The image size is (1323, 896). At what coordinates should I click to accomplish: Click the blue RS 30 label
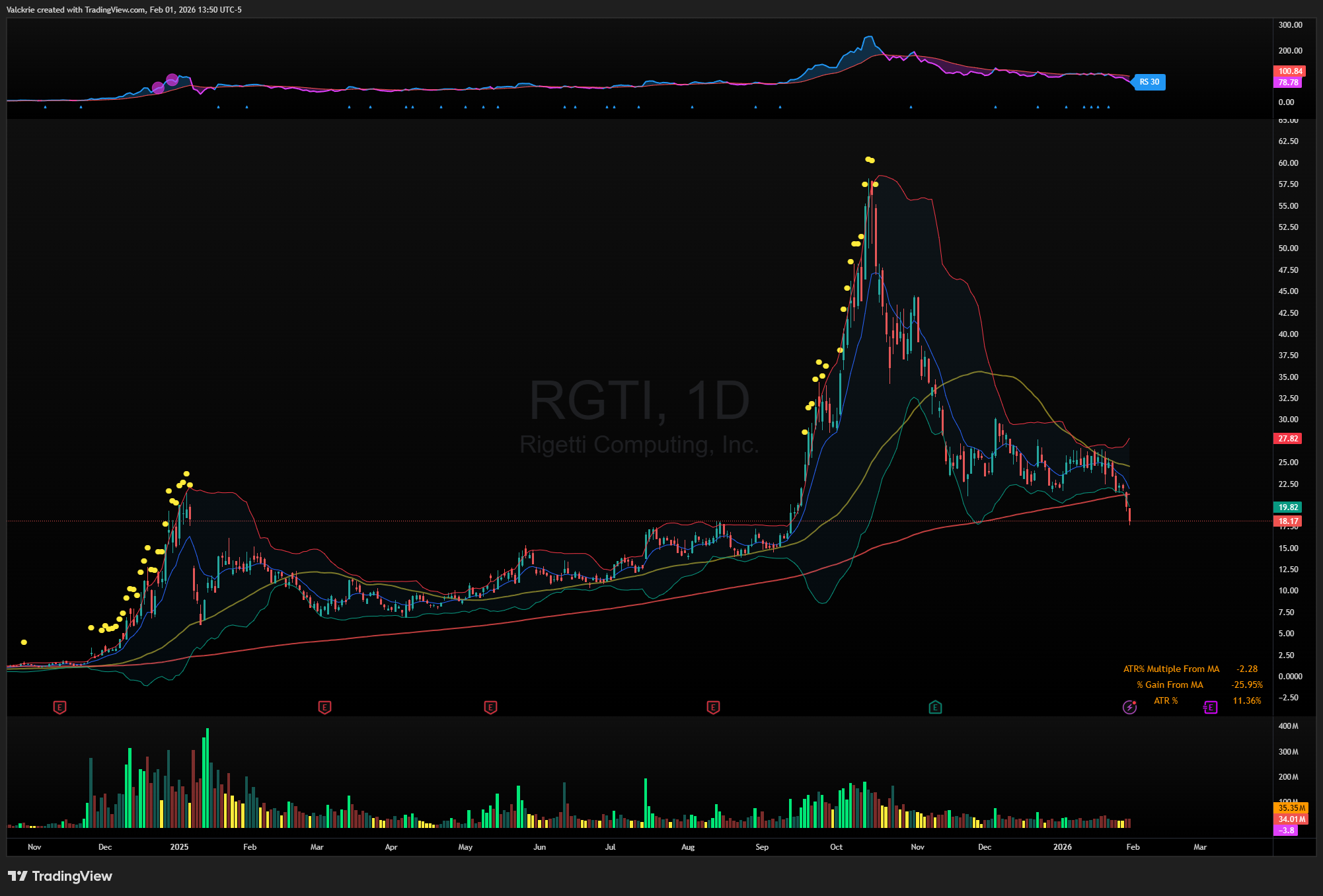click(1149, 82)
